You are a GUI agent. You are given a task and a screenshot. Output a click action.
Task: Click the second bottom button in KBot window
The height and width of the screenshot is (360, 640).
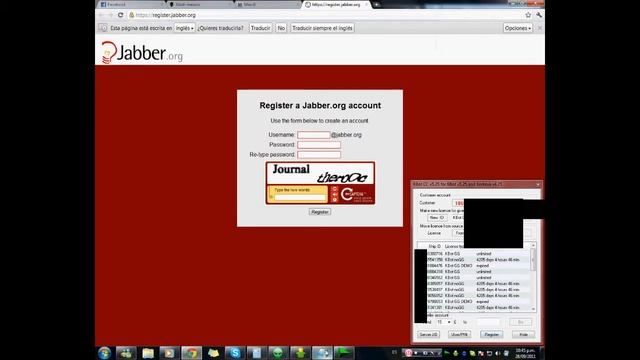pyautogui.click(x=459, y=334)
